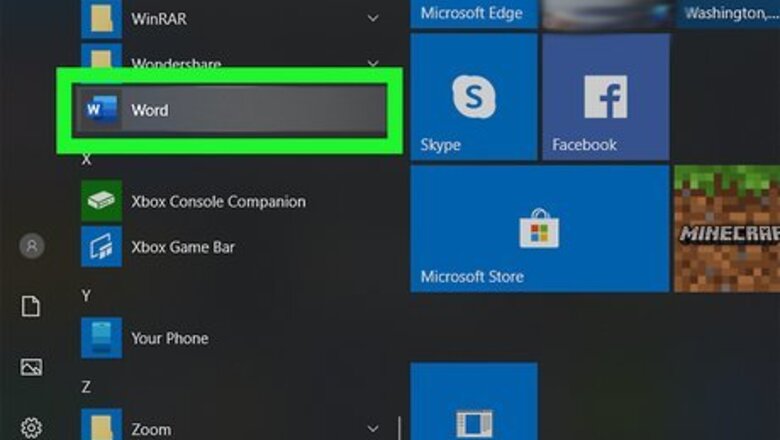Open Your Phone app
The width and height of the screenshot is (780, 440).
[231, 338]
